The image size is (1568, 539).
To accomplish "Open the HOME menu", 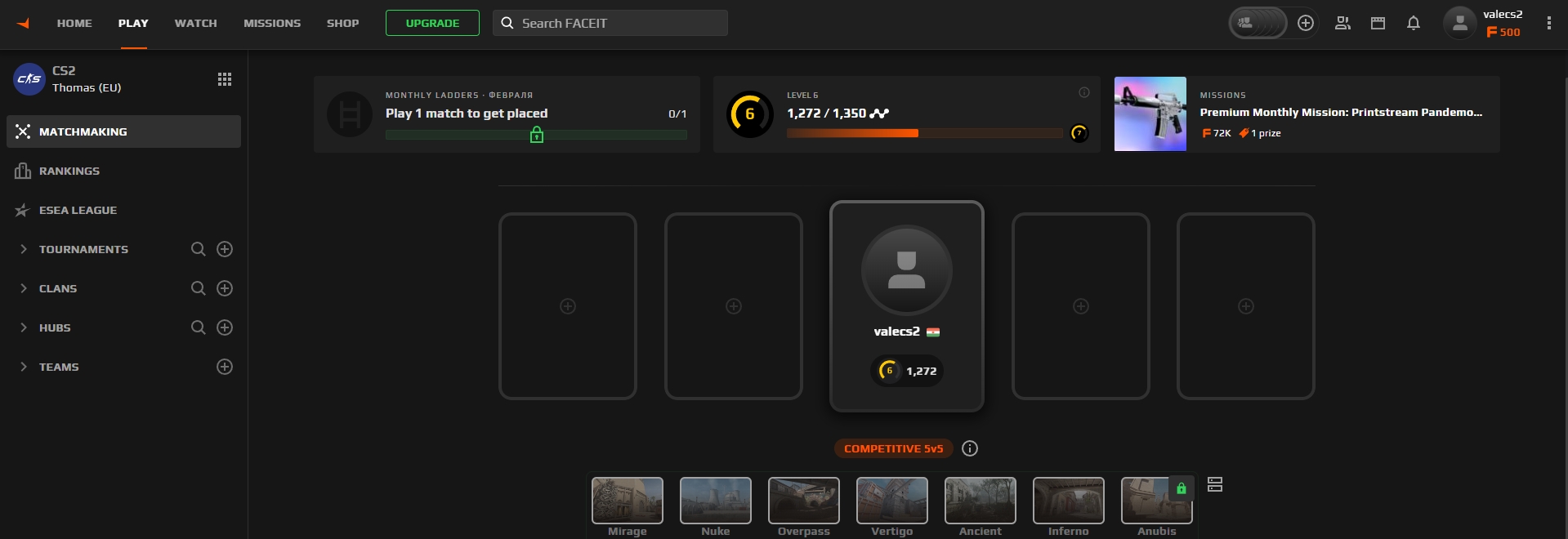I will pyautogui.click(x=74, y=23).
